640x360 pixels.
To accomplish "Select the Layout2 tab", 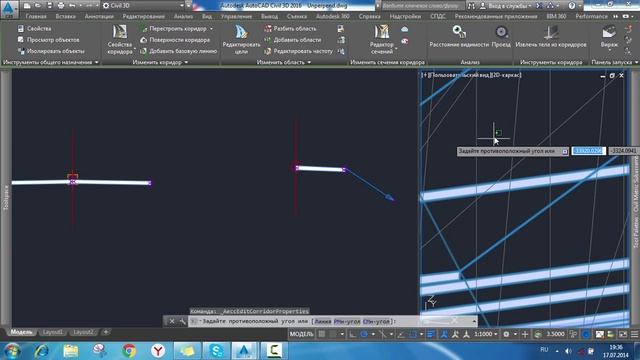I will point(83,332).
